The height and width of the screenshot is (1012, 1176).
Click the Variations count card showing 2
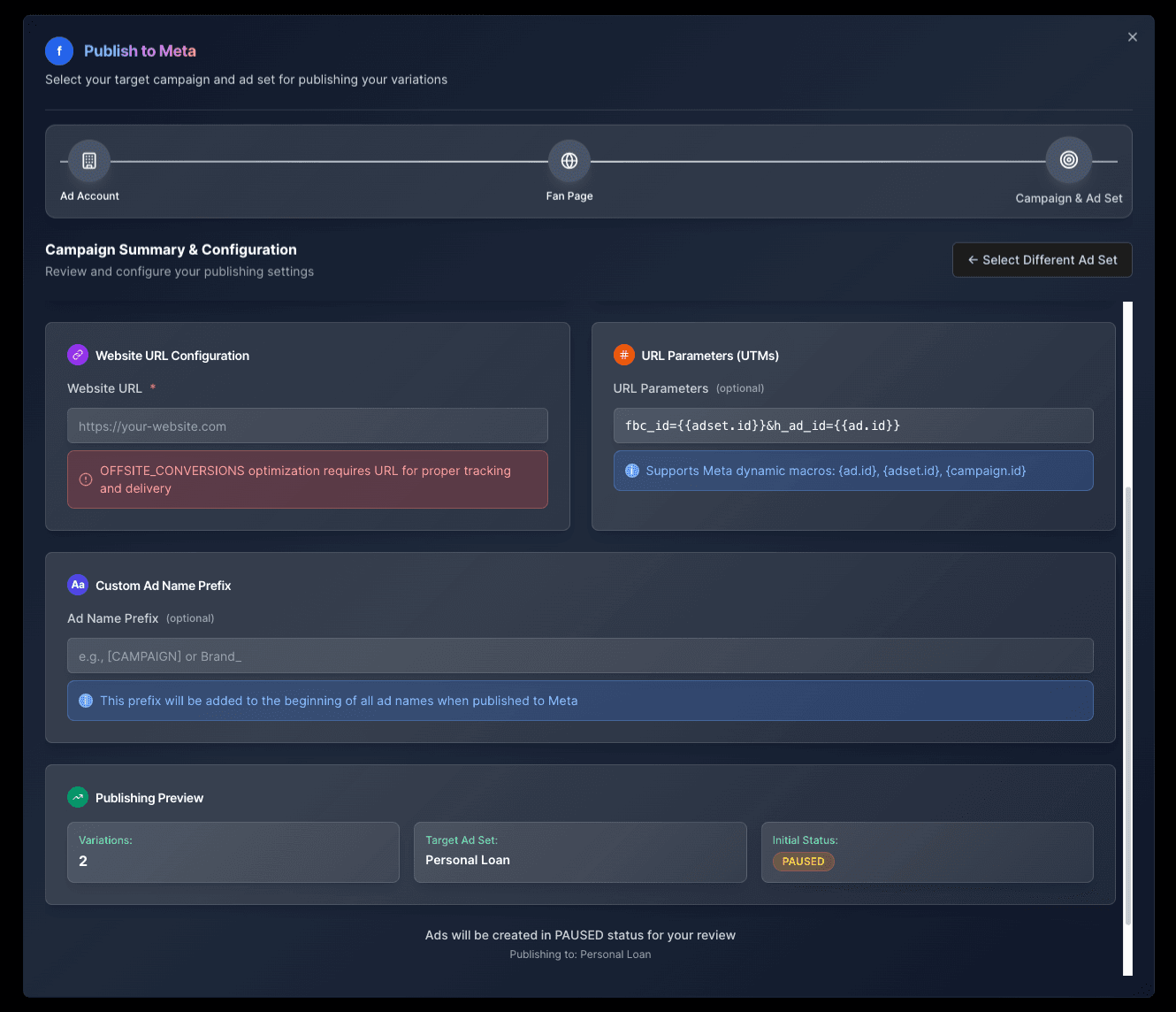tap(233, 852)
